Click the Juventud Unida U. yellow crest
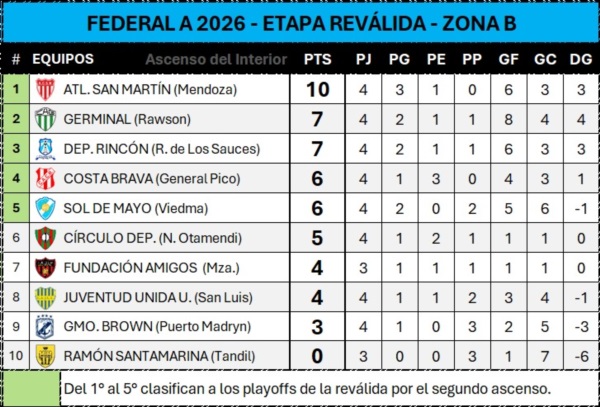This screenshot has width=600, height=407. click(46, 298)
